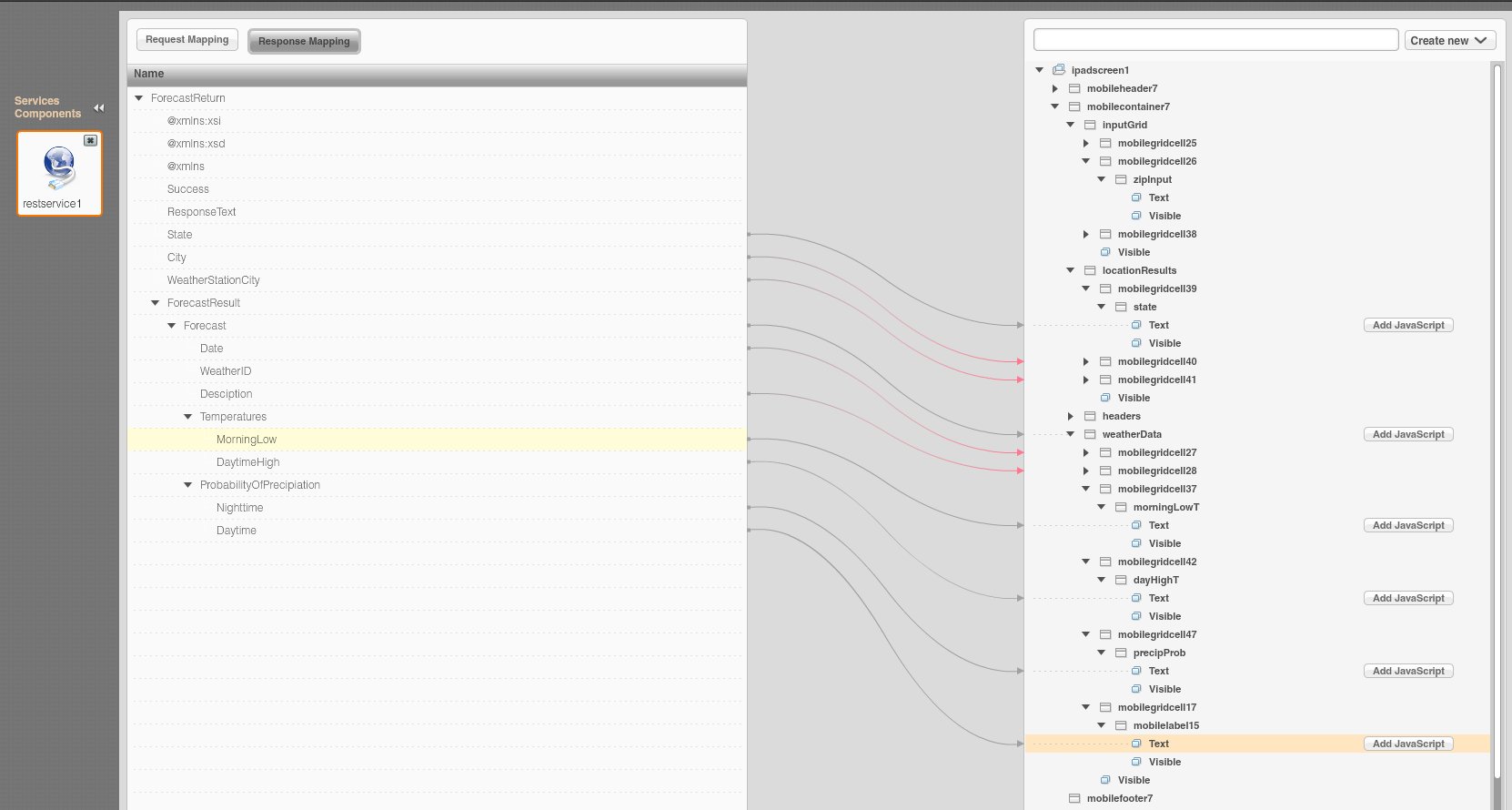Expand the headers tree node
The height and width of the screenshot is (810, 1512).
(1071, 416)
